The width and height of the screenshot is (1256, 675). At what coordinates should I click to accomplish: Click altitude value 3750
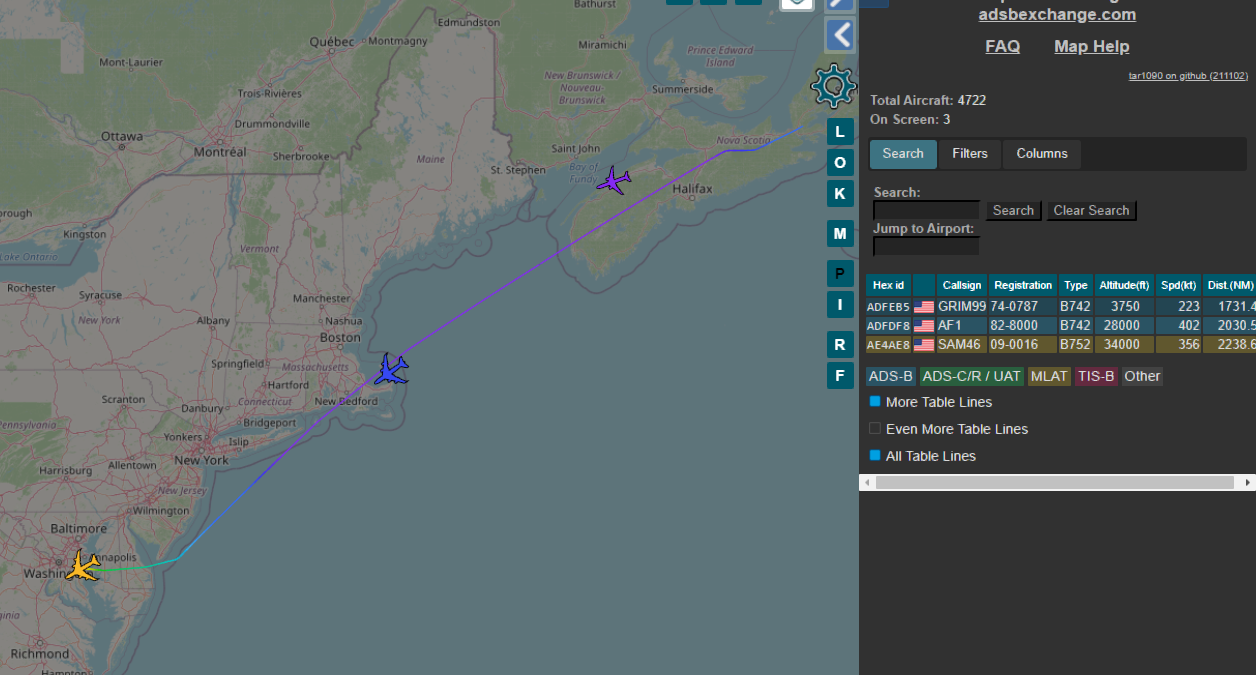click(x=1126, y=307)
